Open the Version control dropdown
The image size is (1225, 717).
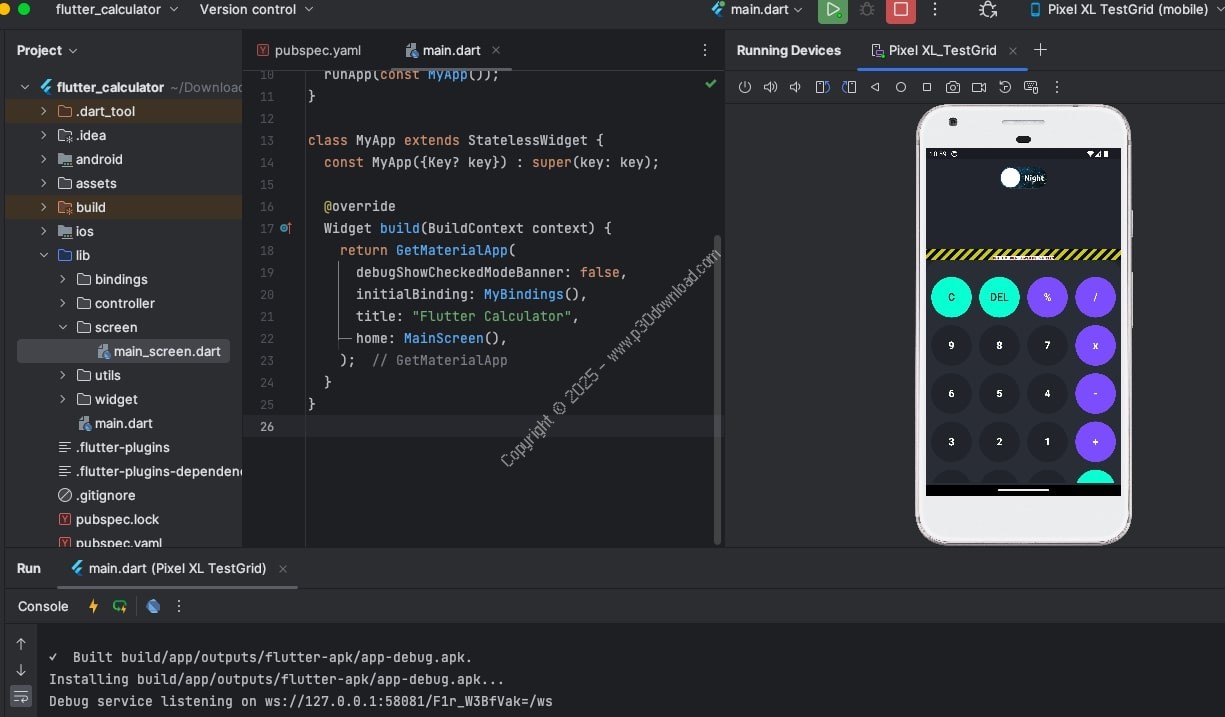tap(256, 10)
